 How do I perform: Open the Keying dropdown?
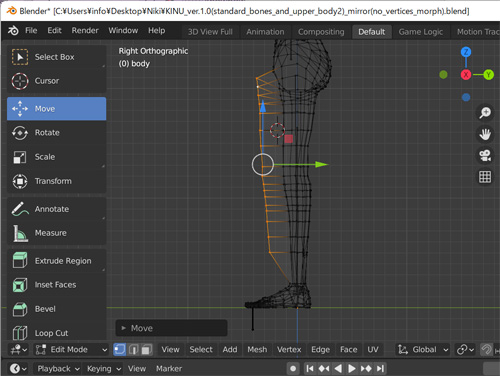point(103,369)
